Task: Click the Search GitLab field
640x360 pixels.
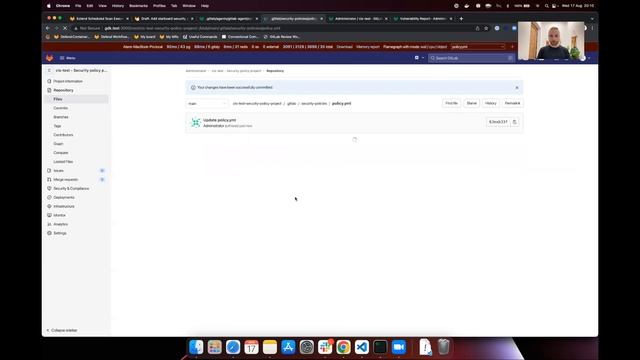Action: pyautogui.click(x=471, y=58)
